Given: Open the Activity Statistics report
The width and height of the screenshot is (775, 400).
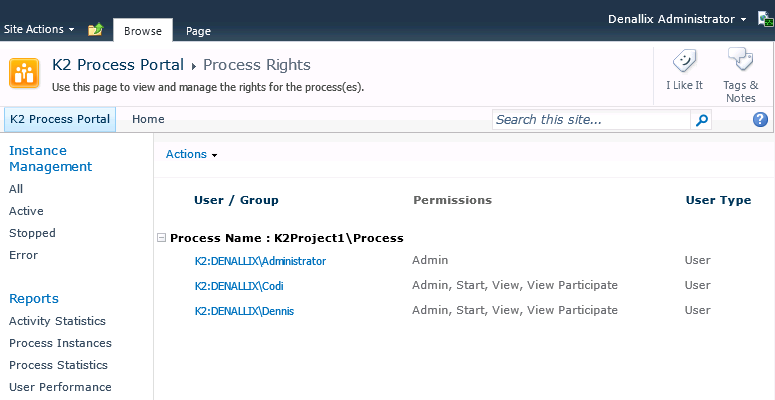Looking at the screenshot, I should 57,321.
